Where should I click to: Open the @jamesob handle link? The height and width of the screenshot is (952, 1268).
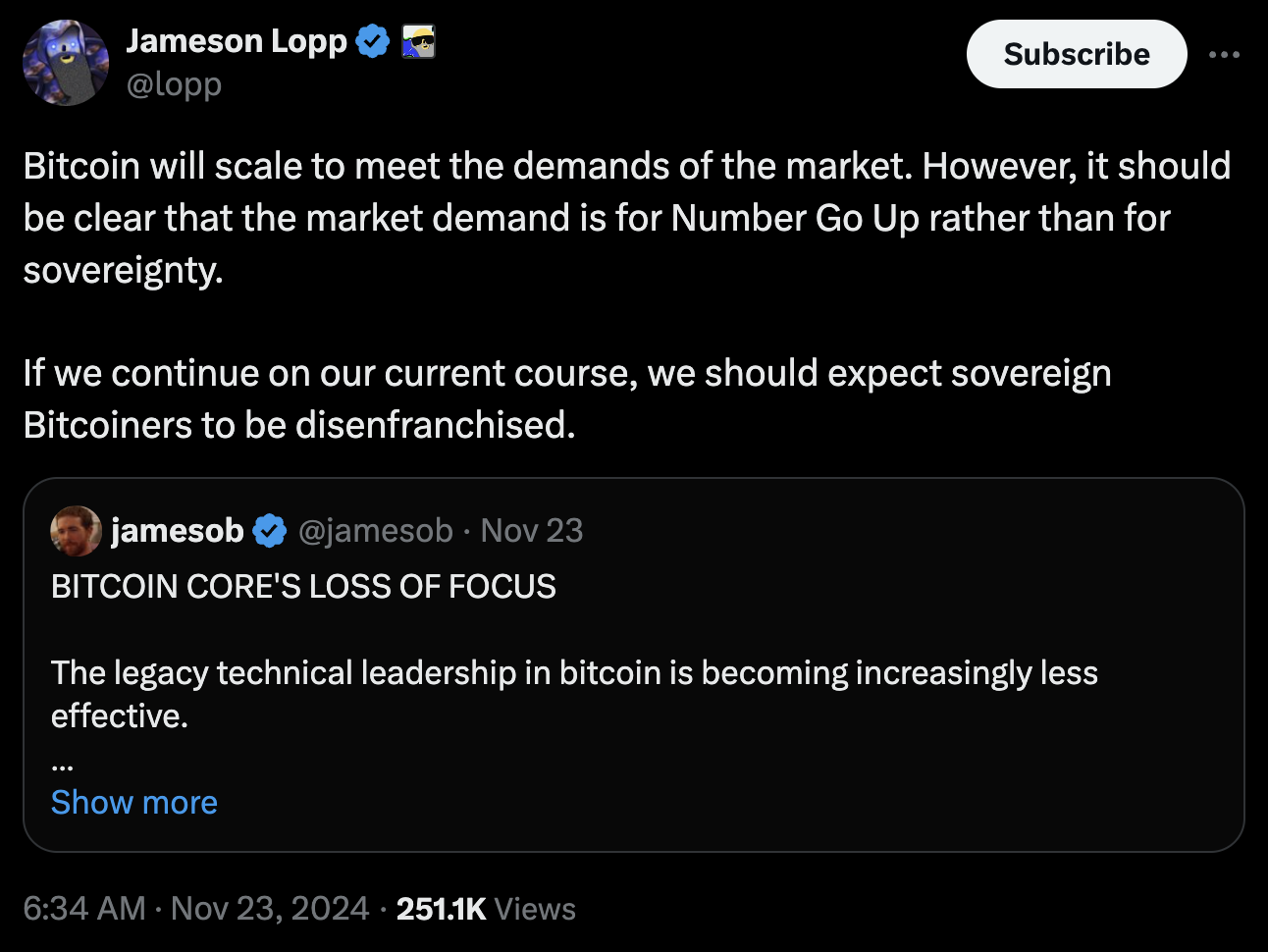point(375,531)
